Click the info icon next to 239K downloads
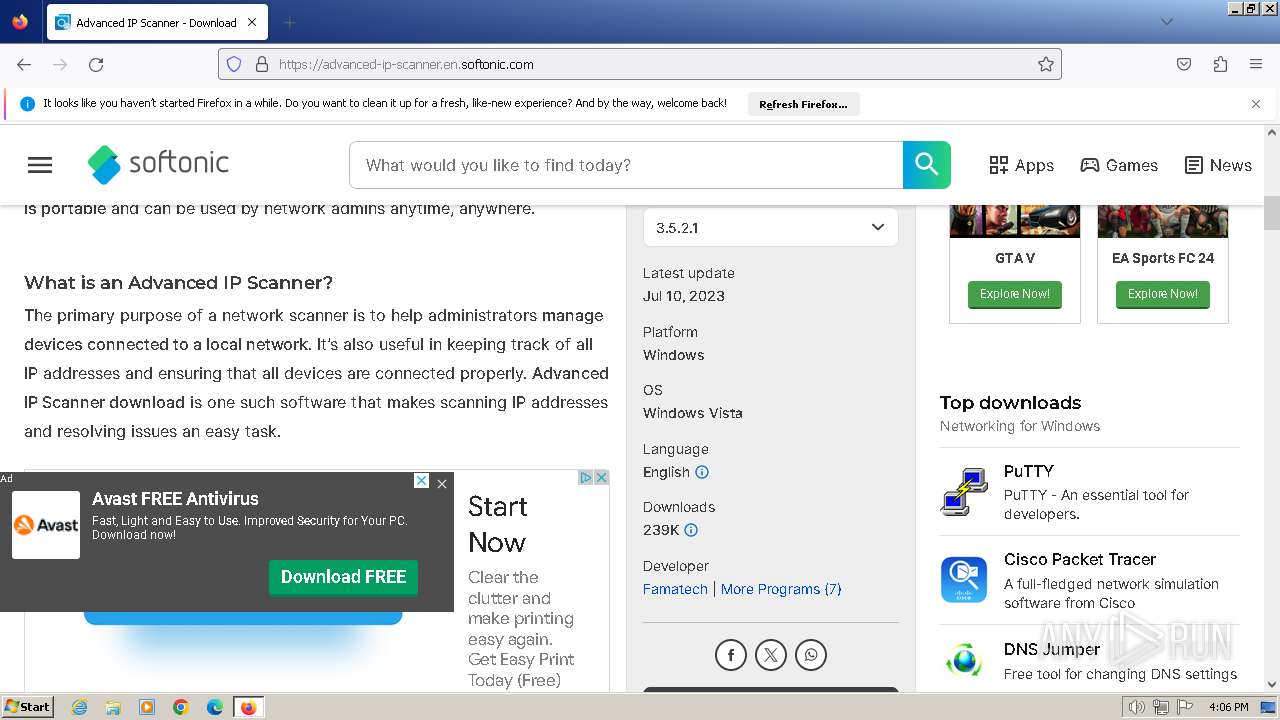 coord(691,530)
